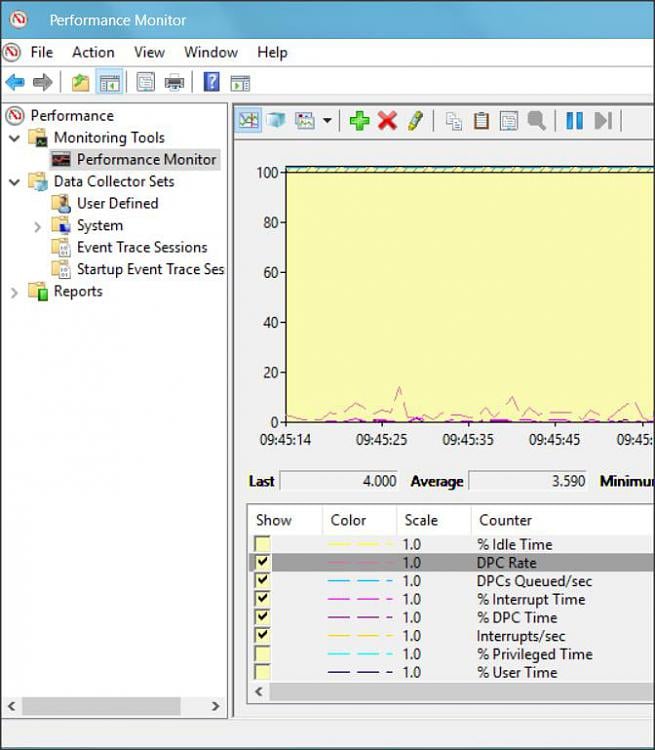Viewport: 655px width, 750px height.
Task: Click the View Current Activity graph icon
Action: (x=248, y=120)
